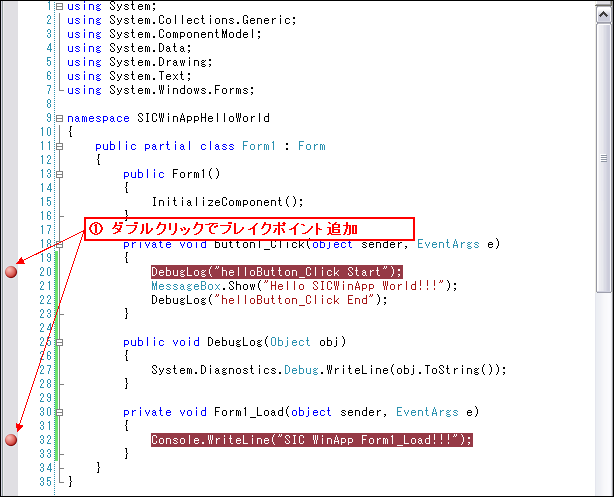Viewport: 614px width, 497px height.
Task: Click the vertical scrollbar thumb
Action: click(x=604, y=158)
